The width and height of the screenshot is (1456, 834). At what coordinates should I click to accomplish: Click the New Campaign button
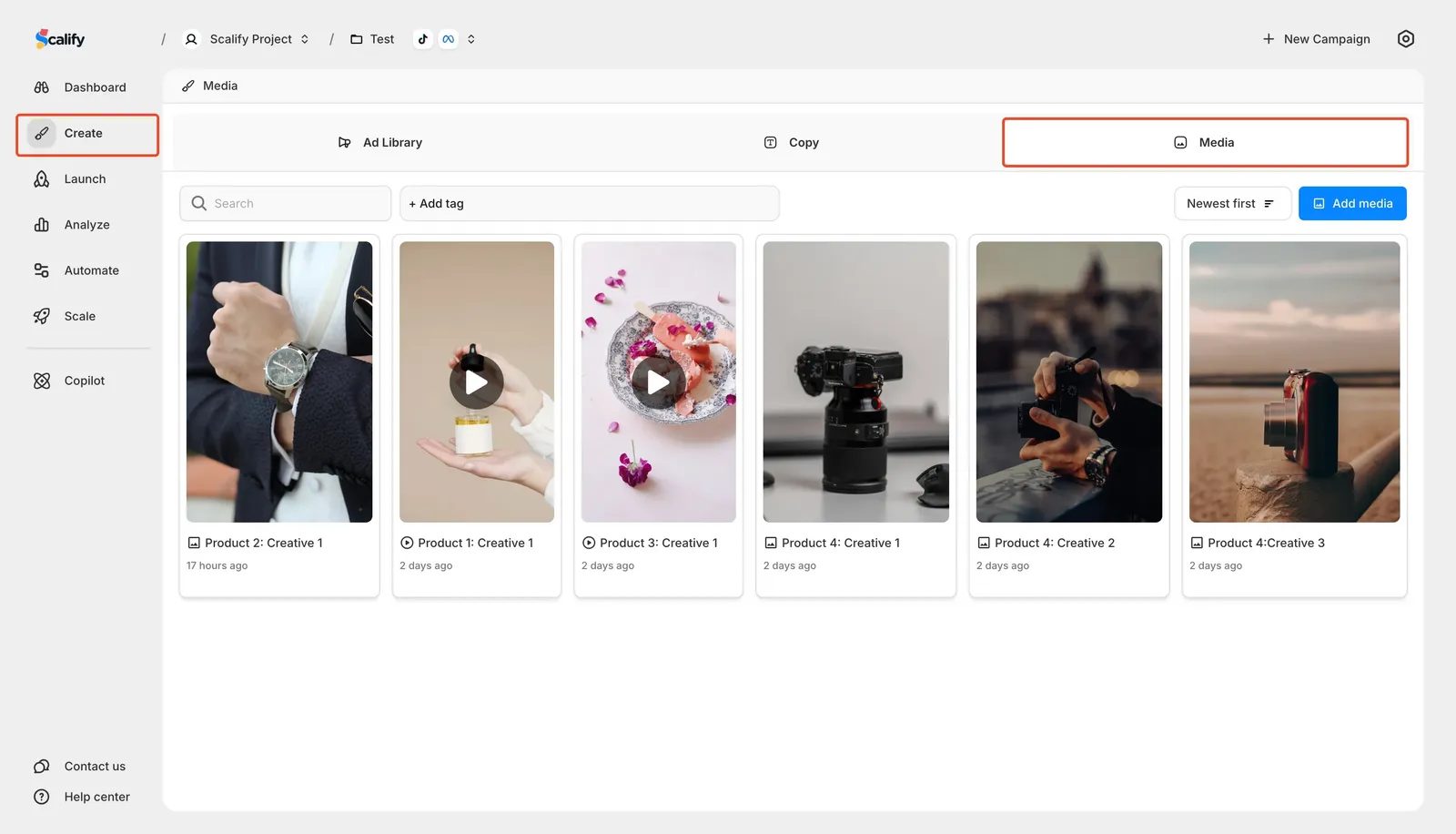(1316, 38)
